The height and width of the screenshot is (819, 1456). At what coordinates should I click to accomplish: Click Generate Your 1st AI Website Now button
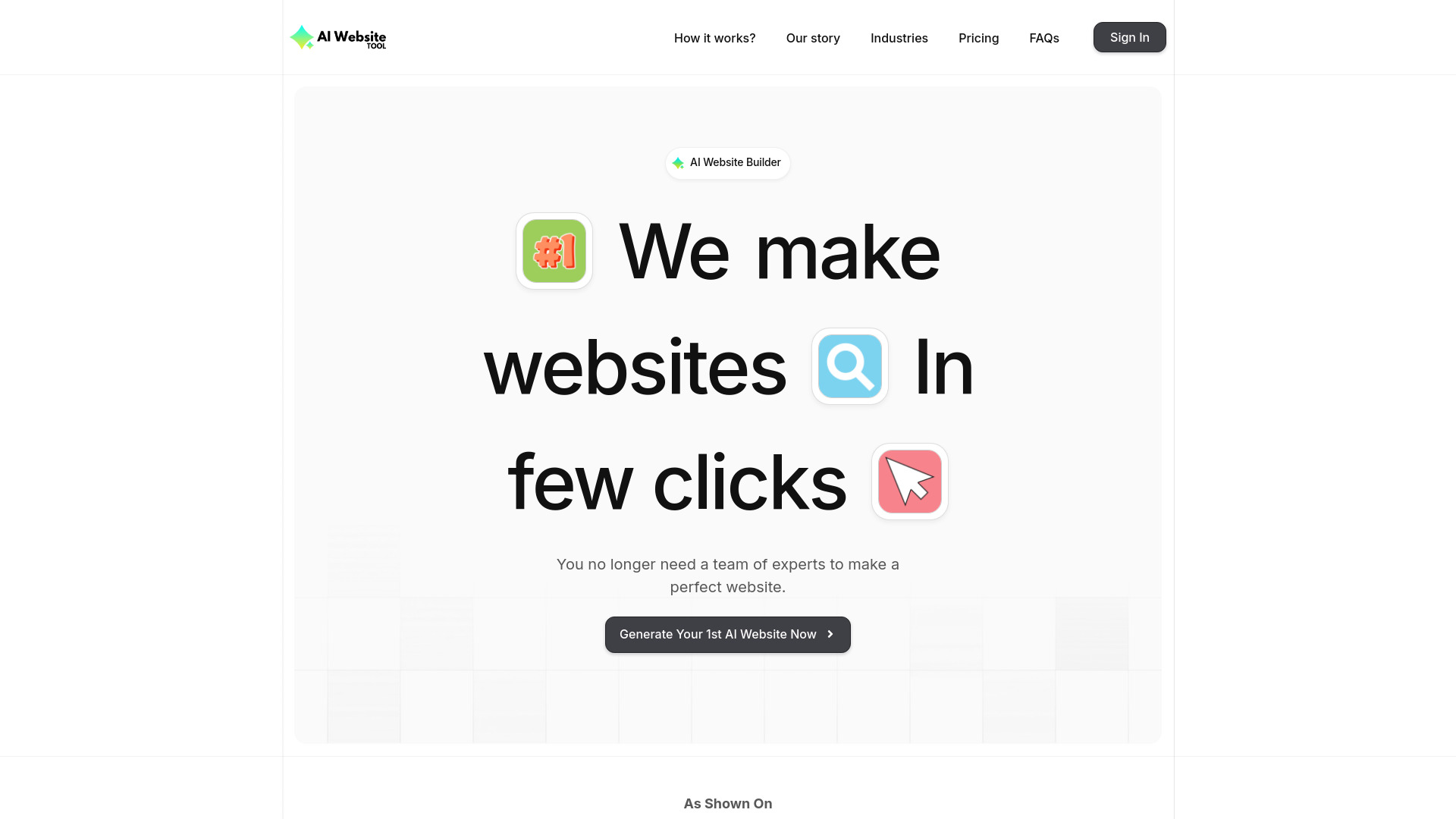[728, 634]
